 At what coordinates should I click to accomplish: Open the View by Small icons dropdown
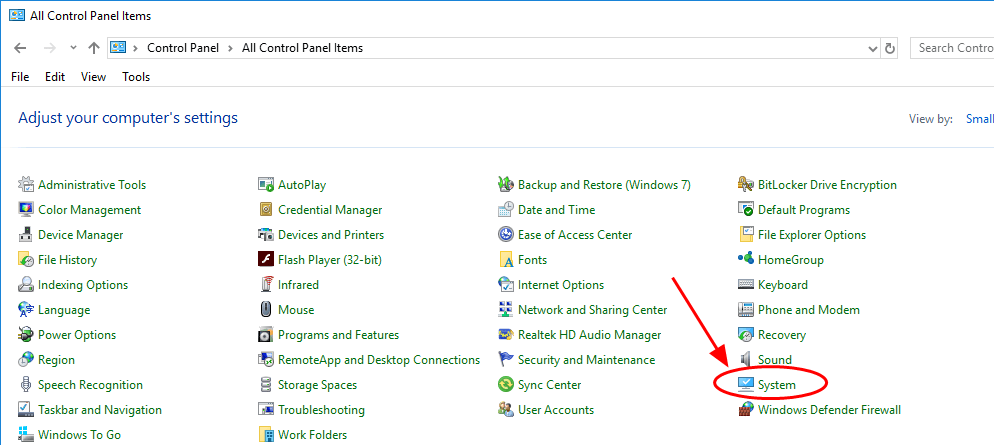point(978,119)
